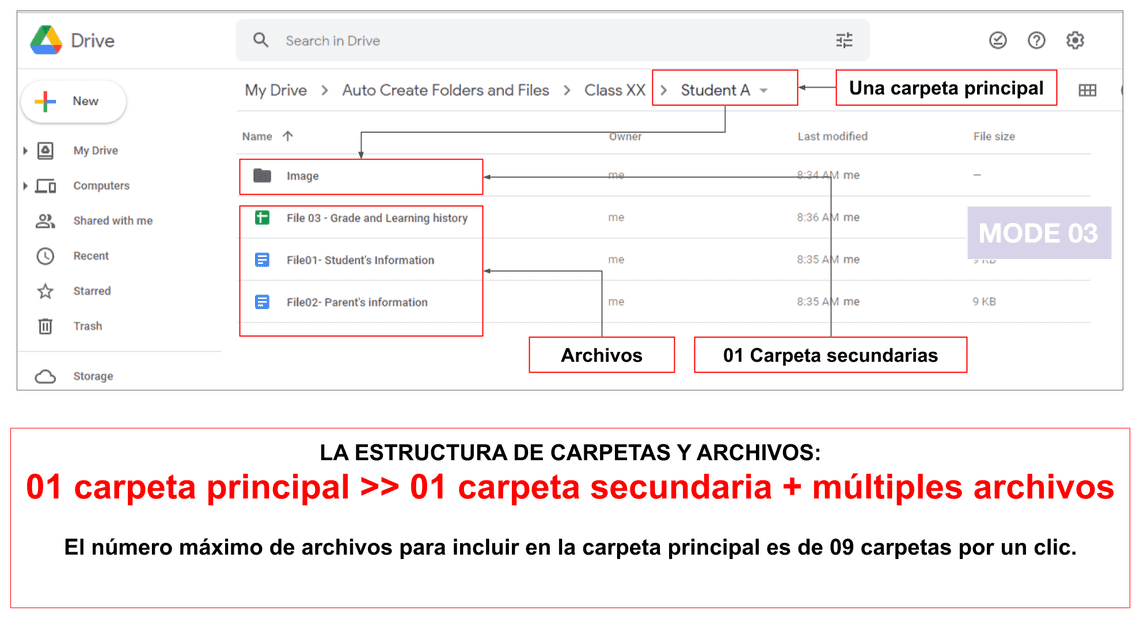
Task: Sort files by Name column header
Action: pos(257,136)
